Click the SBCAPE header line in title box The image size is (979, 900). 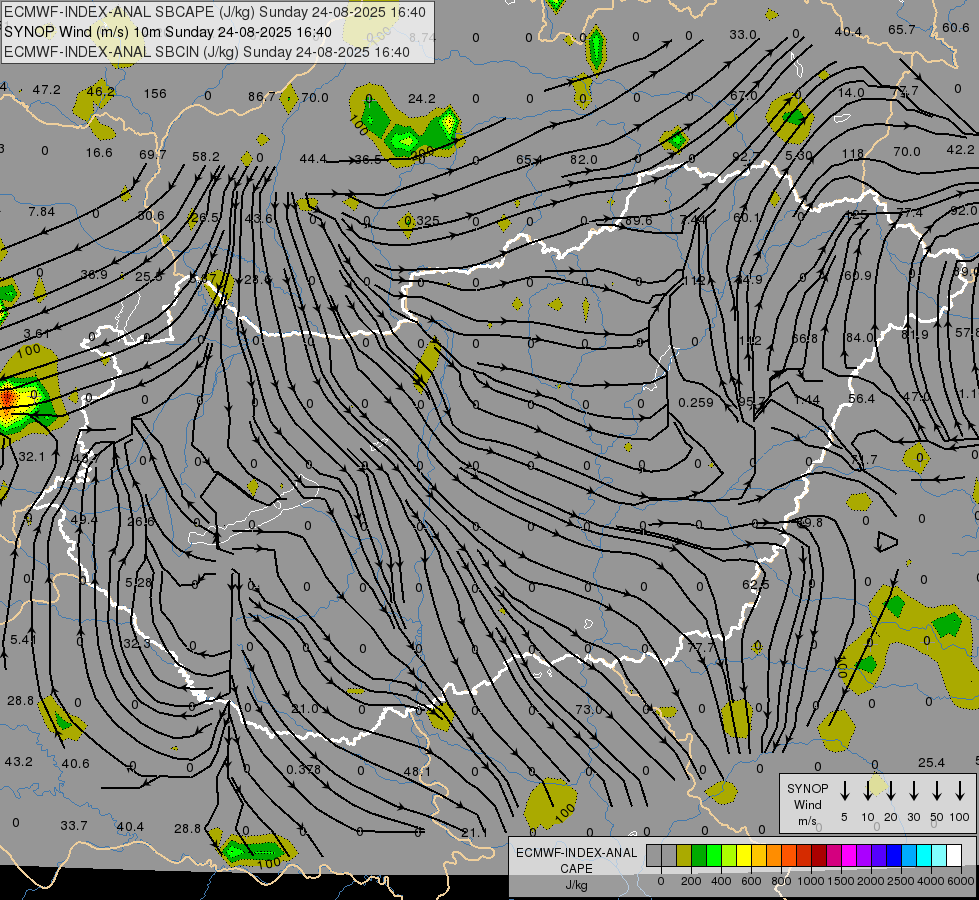tap(215, 12)
